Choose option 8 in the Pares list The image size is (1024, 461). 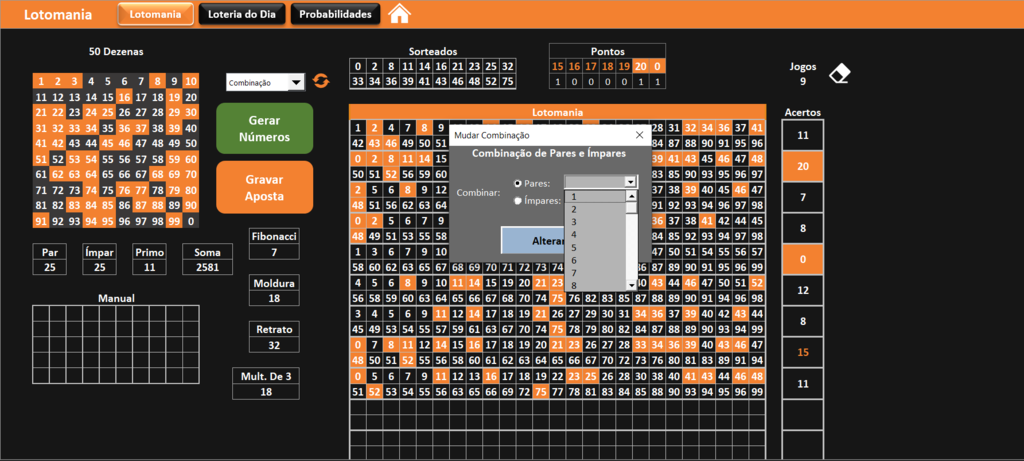pos(595,285)
